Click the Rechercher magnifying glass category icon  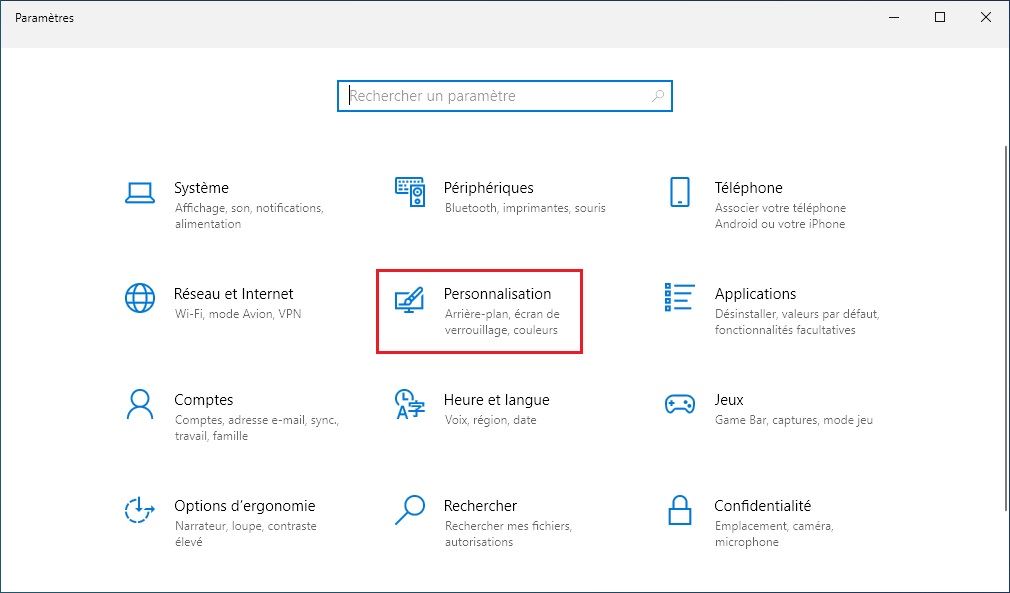coord(410,510)
